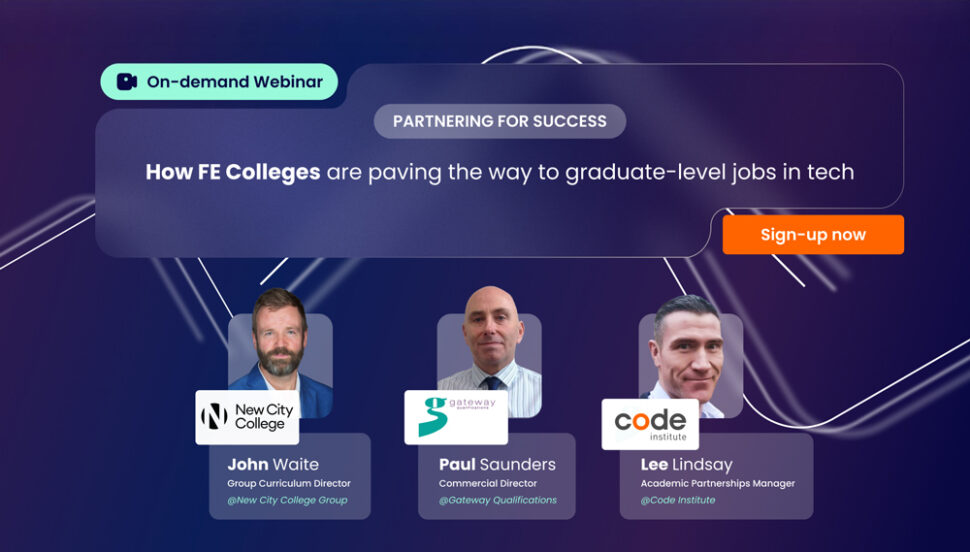Open the @Code Institute link
Viewport: 970px width, 552px height.
pyautogui.click(x=678, y=500)
